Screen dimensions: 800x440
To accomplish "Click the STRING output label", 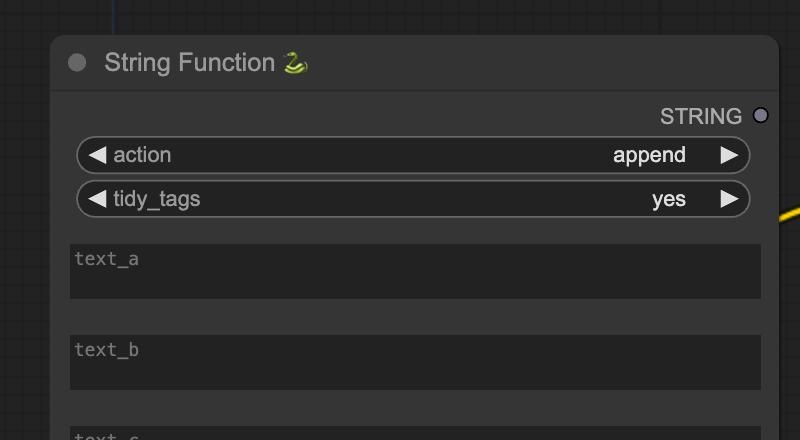I will click(700, 116).
